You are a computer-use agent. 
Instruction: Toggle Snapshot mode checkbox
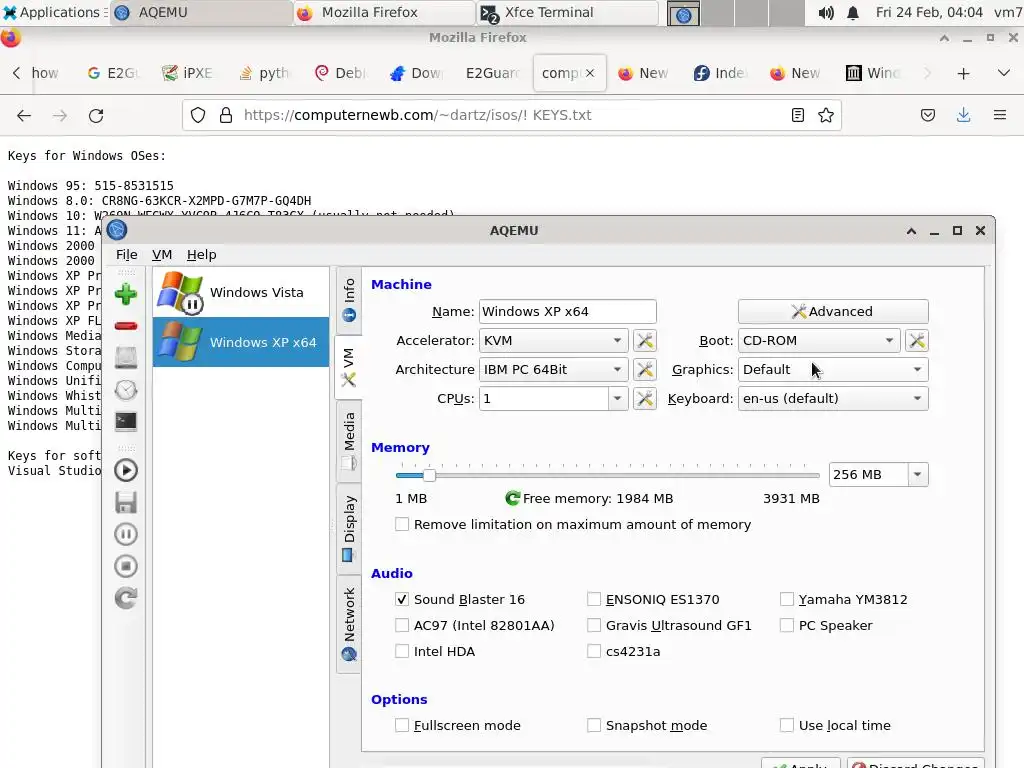[594, 725]
